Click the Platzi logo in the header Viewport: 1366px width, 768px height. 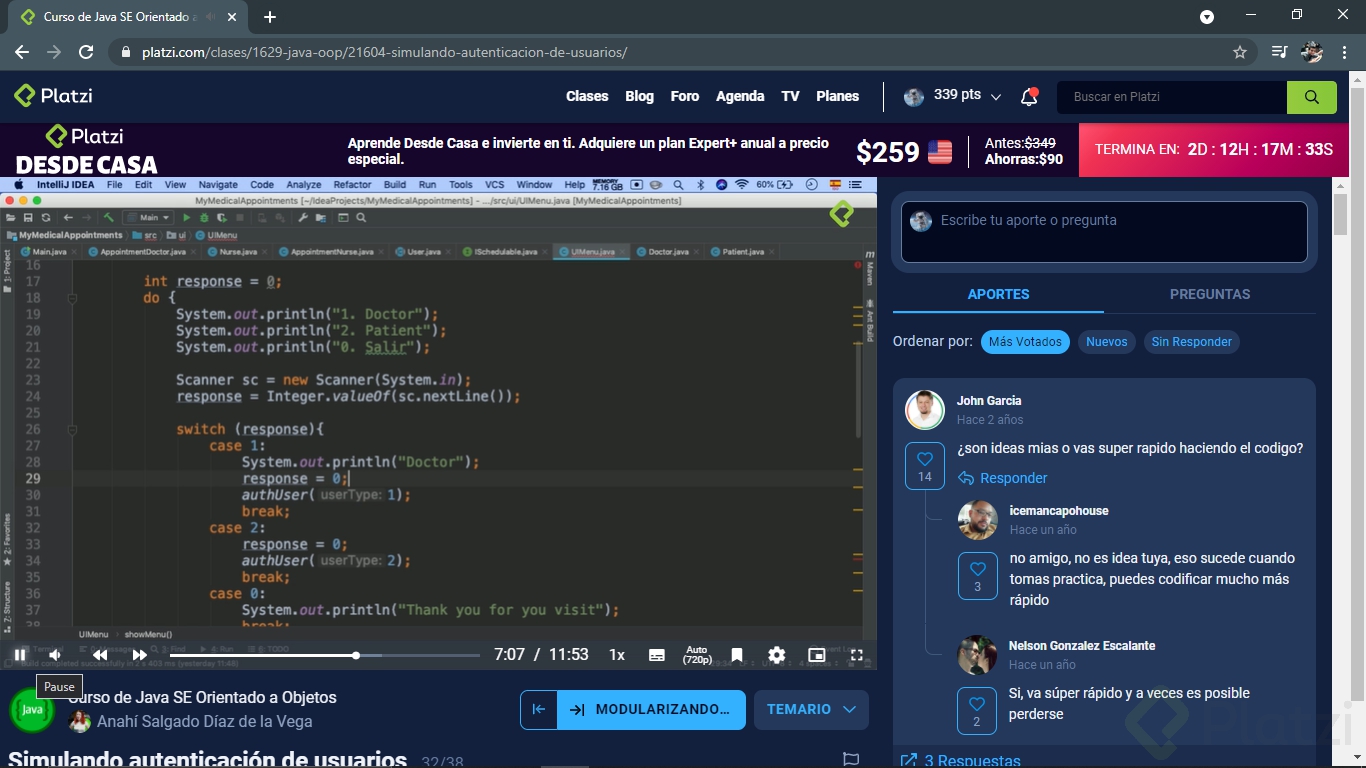coord(53,96)
